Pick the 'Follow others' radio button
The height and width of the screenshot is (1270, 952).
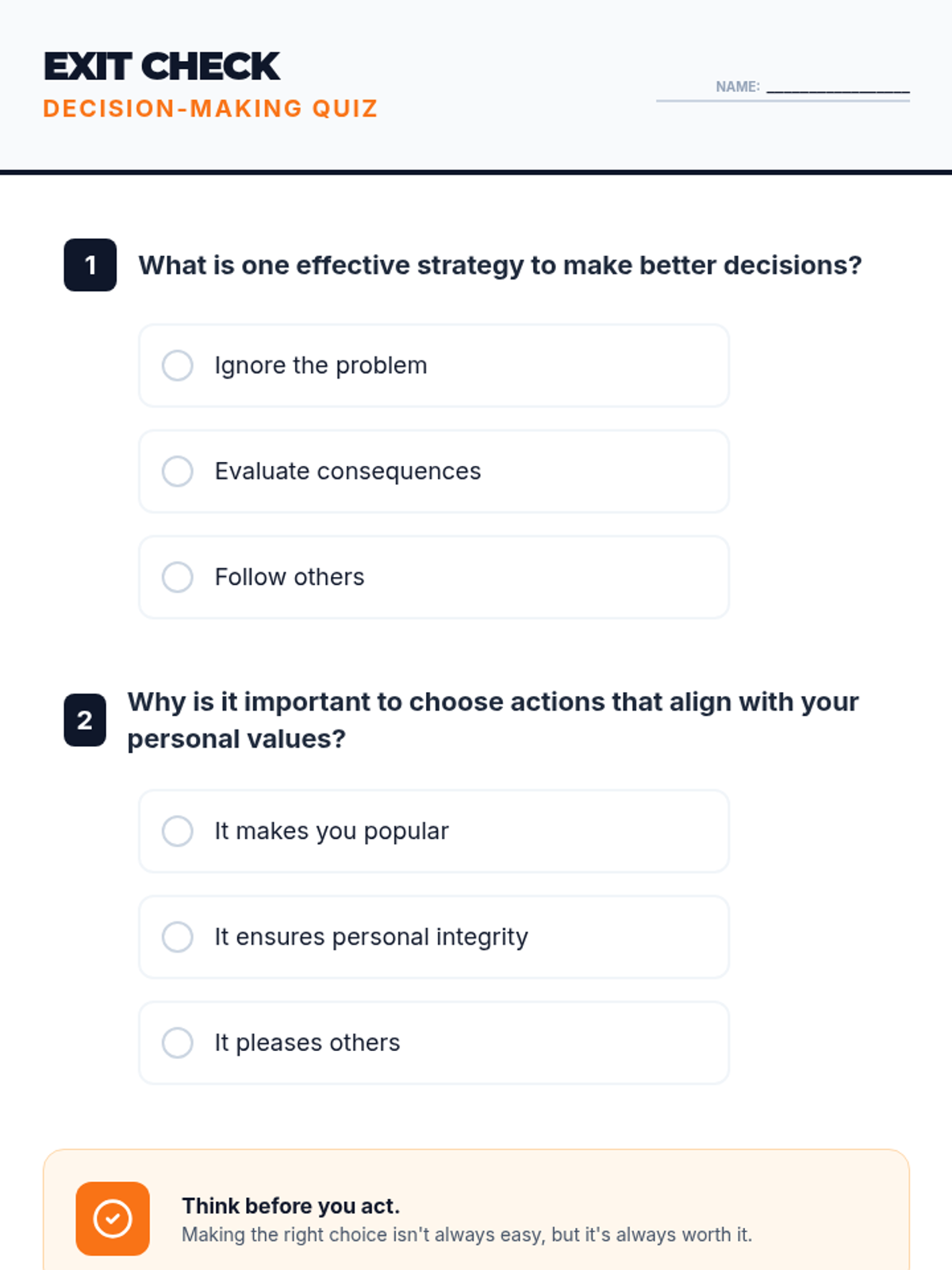pos(178,577)
